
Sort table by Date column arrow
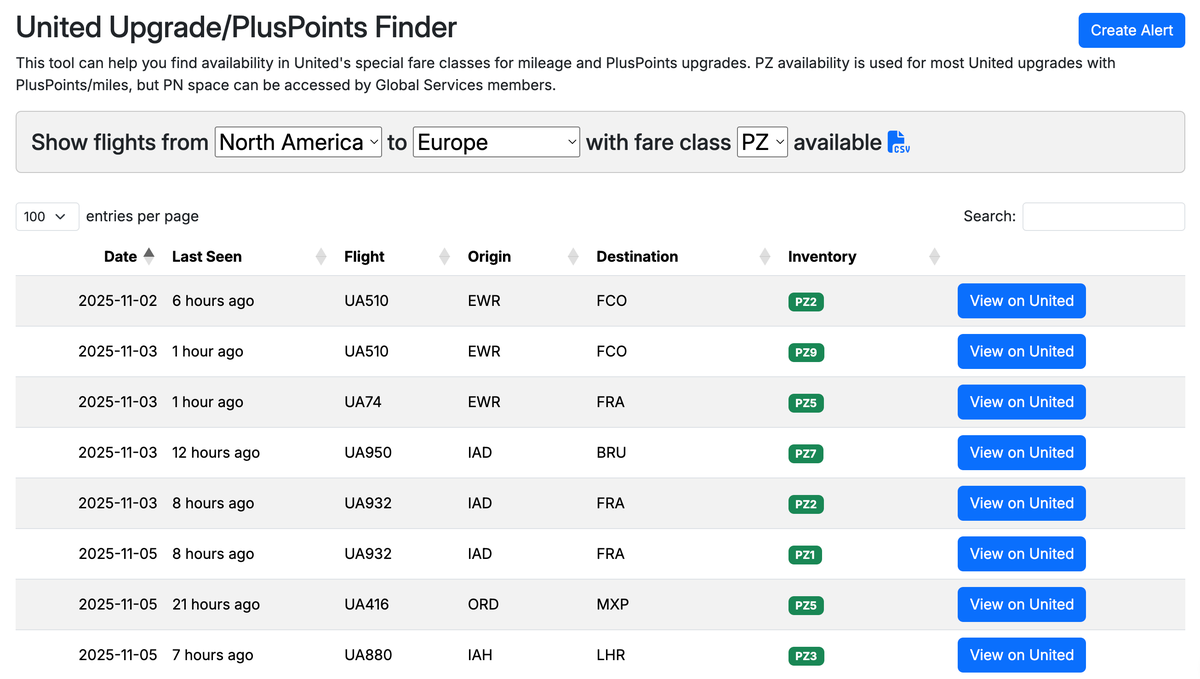pyautogui.click(x=149, y=256)
